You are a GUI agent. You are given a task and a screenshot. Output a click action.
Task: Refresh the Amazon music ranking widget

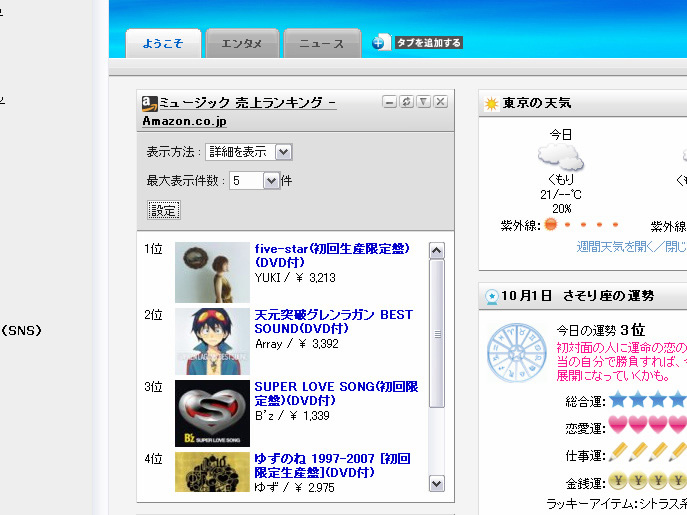(x=407, y=102)
